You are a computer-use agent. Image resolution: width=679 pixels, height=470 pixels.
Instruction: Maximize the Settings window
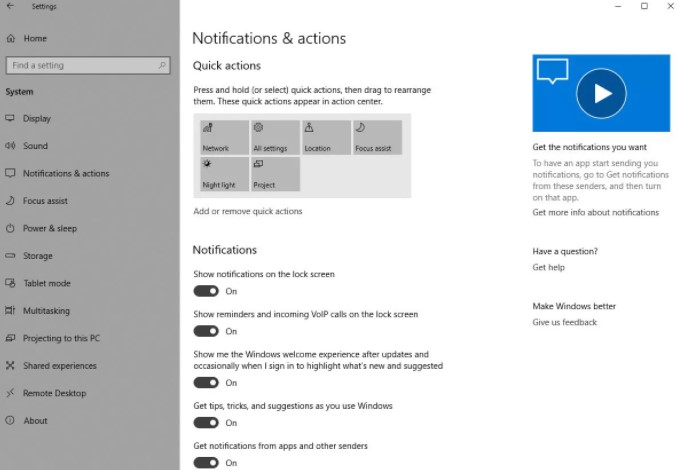point(644,6)
